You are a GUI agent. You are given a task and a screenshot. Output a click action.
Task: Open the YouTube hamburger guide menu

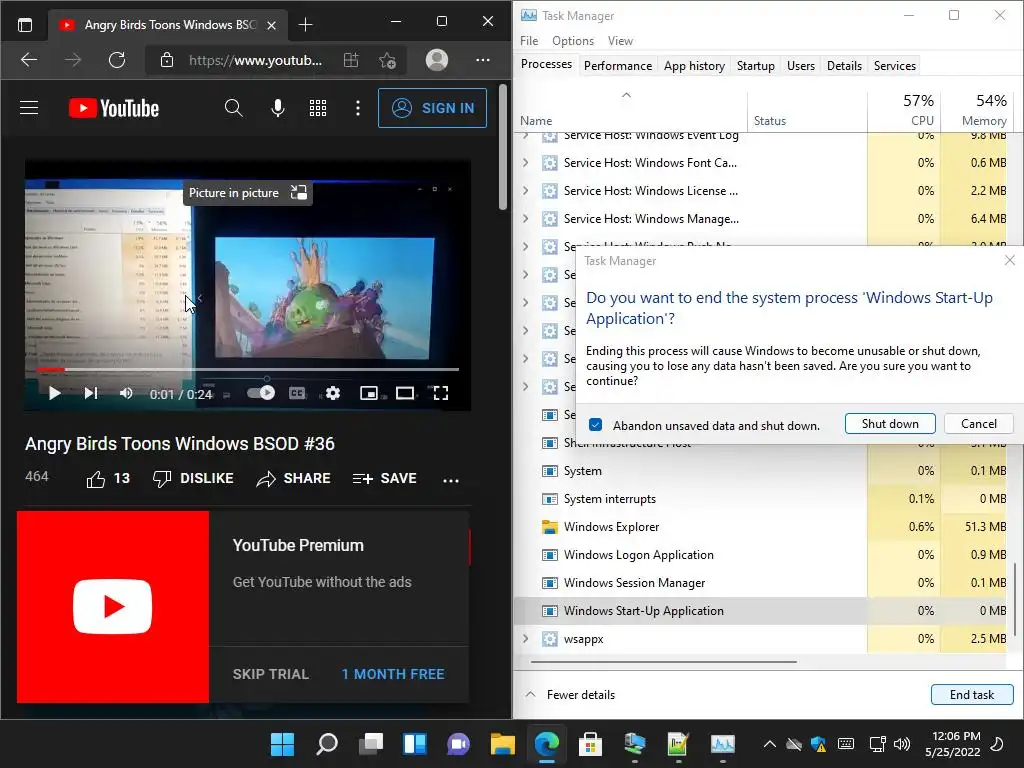pos(29,108)
